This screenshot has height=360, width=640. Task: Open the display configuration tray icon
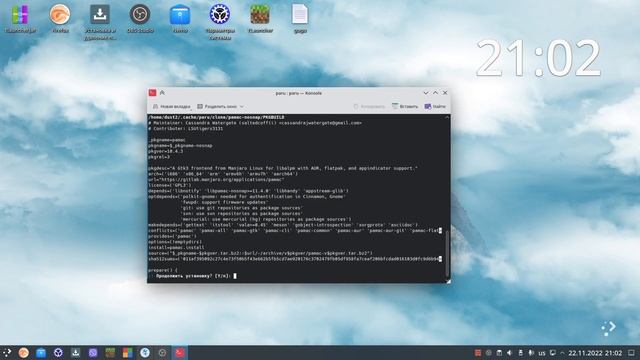(553, 353)
